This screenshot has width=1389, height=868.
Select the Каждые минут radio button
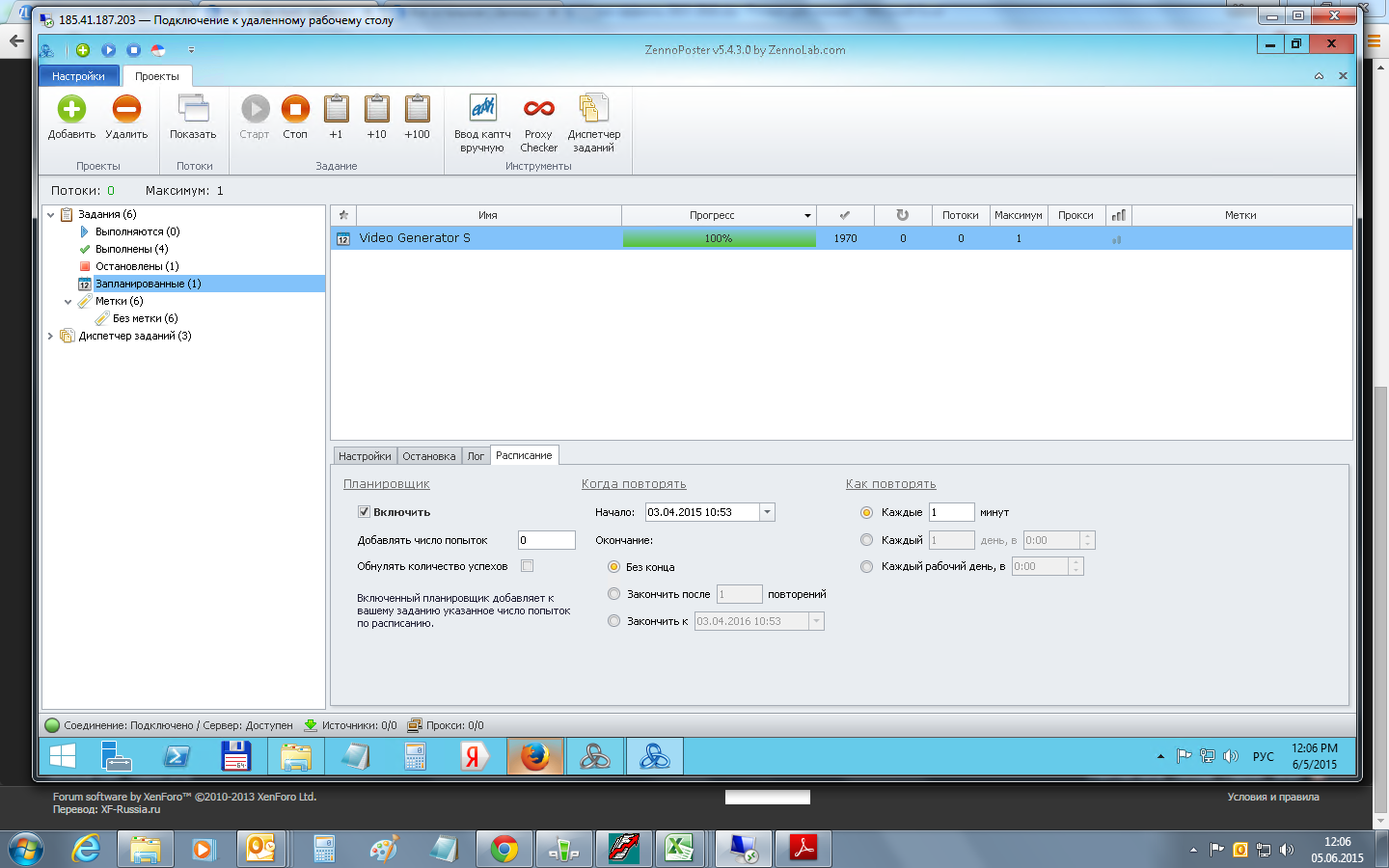866,512
